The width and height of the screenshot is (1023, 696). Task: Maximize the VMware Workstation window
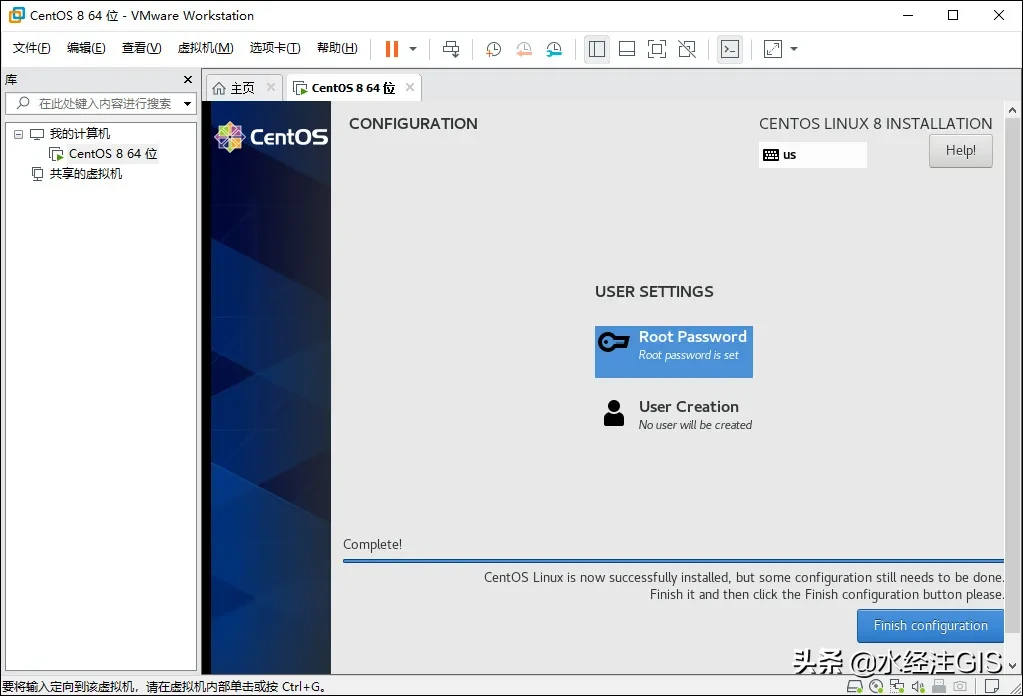tap(953, 15)
